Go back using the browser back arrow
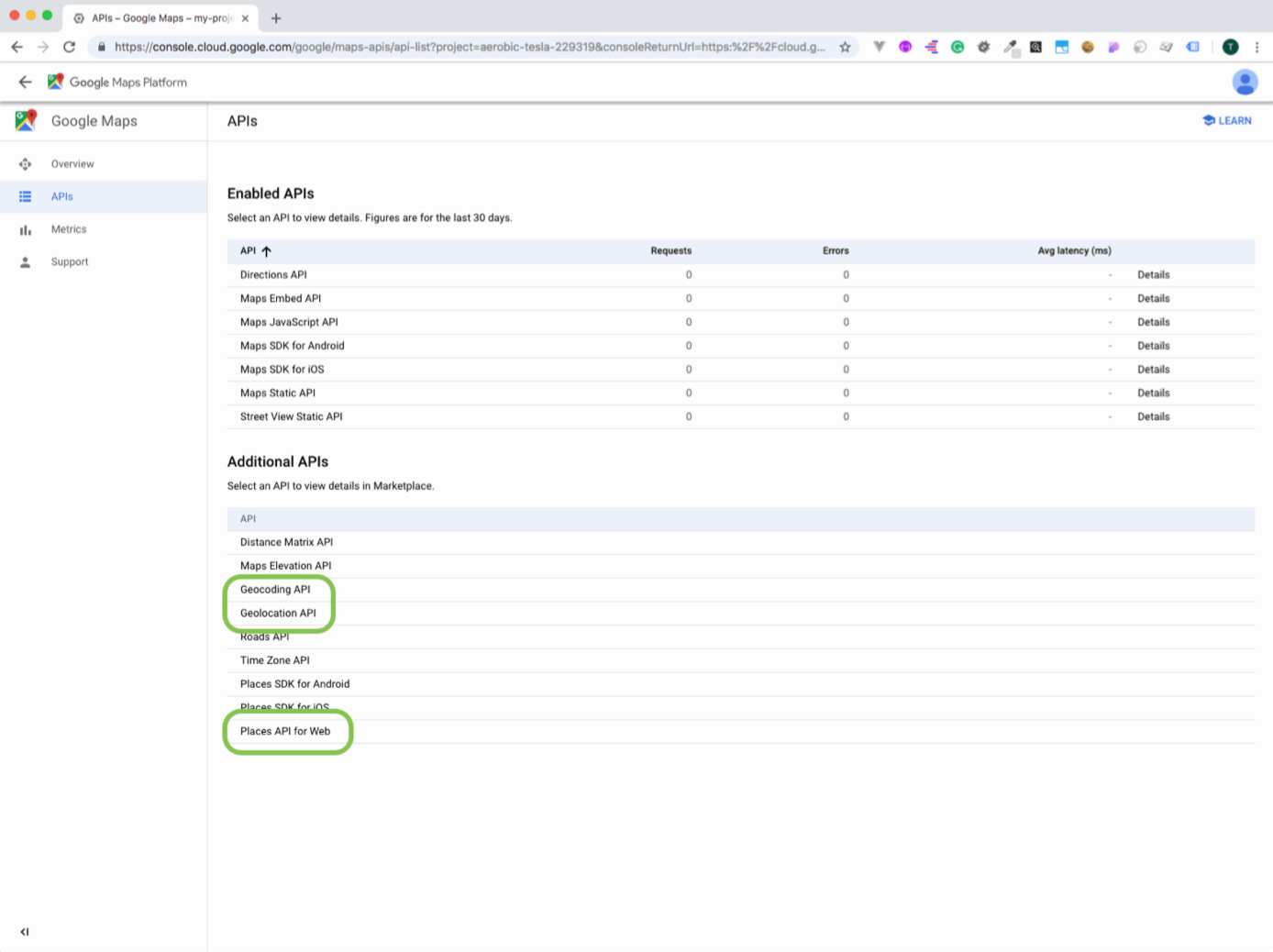 point(17,47)
